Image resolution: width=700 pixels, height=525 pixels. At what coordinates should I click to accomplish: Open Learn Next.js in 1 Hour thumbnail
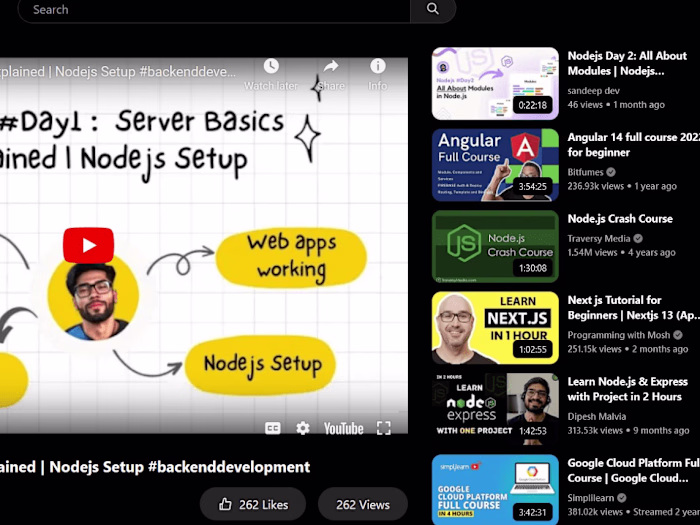[x=495, y=328]
